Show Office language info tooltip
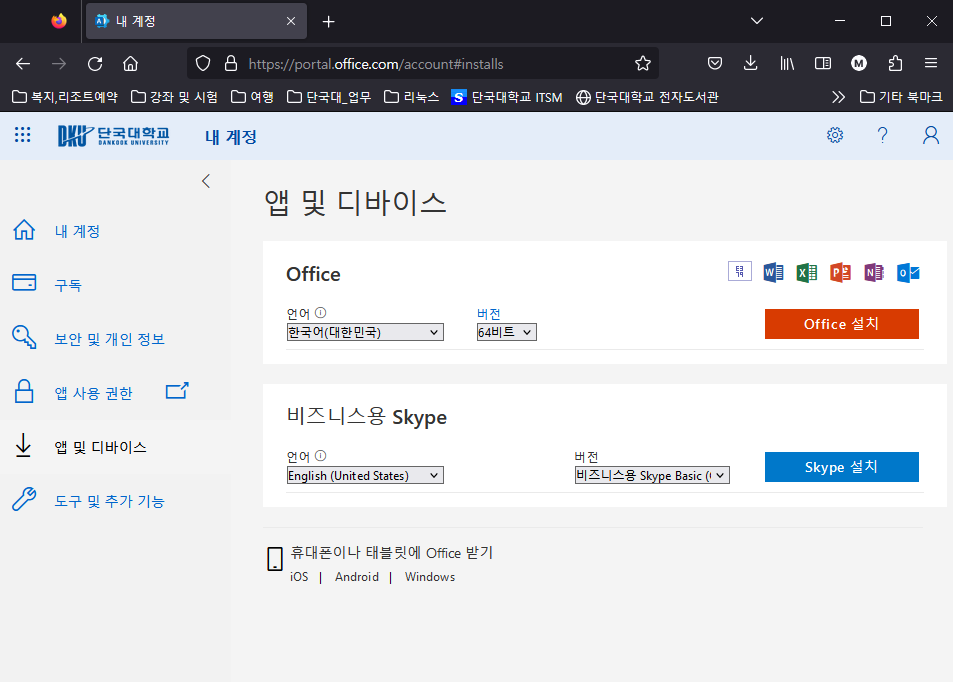Image resolution: width=953 pixels, height=682 pixels. (320, 313)
